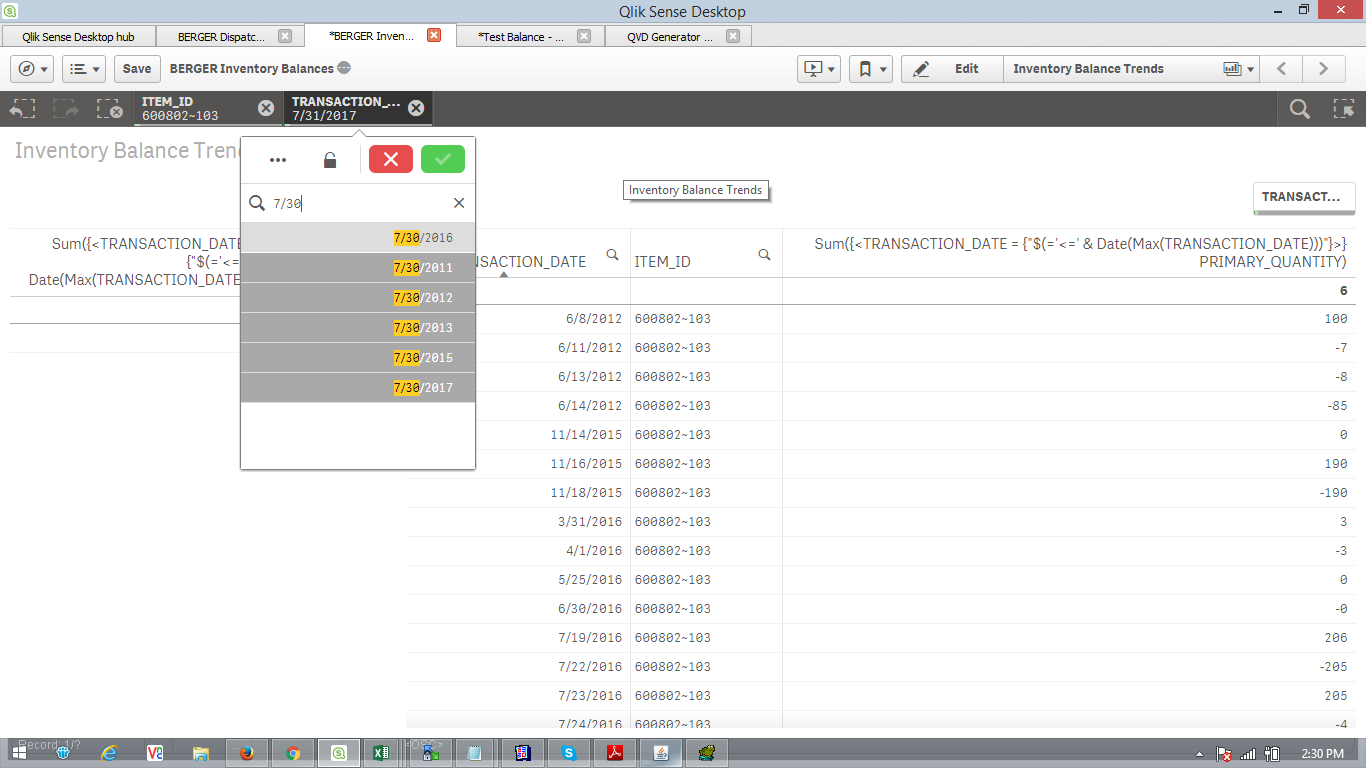The width and height of the screenshot is (1366, 768).
Task: Switch to BERGER Dispatc... tab
Action: [x=221, y=36]
